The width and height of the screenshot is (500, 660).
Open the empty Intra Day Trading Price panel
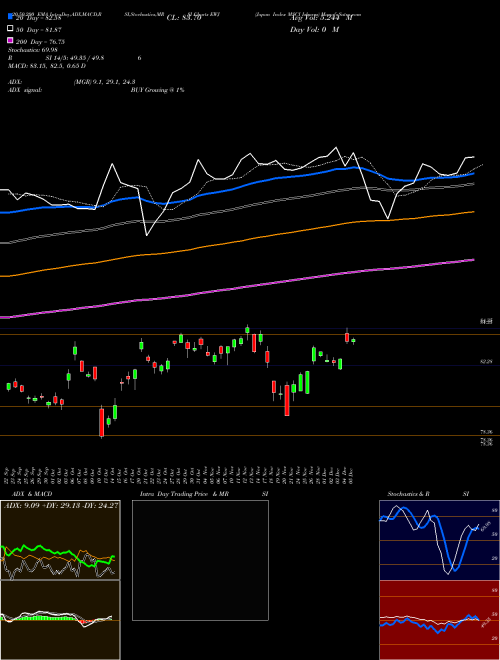coord(200,560)
